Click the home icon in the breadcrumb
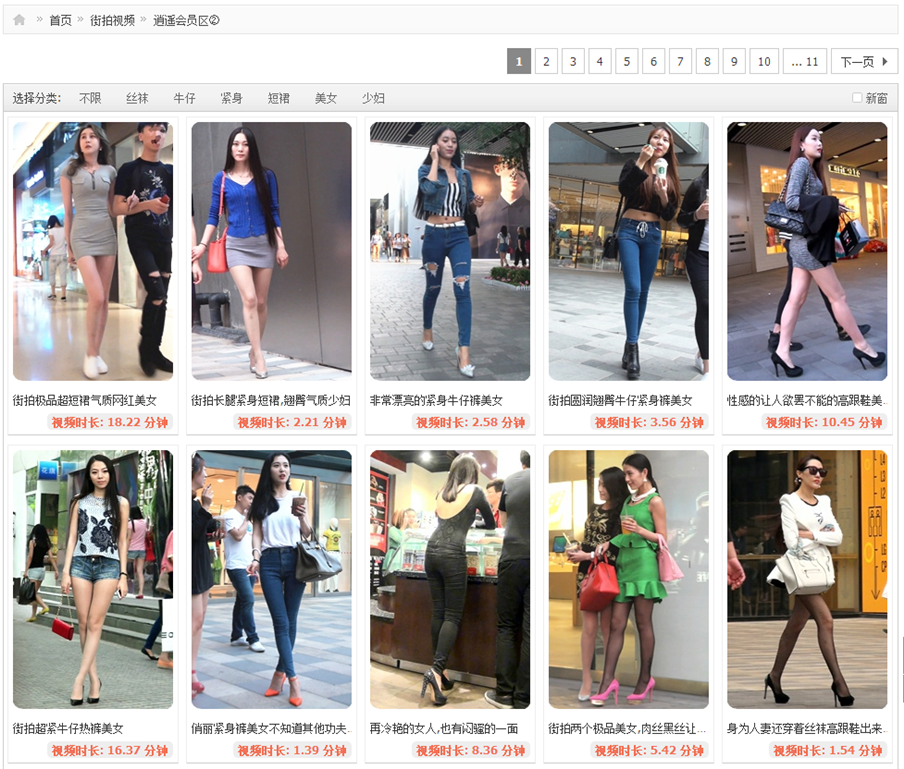 [x=19, y=20]
